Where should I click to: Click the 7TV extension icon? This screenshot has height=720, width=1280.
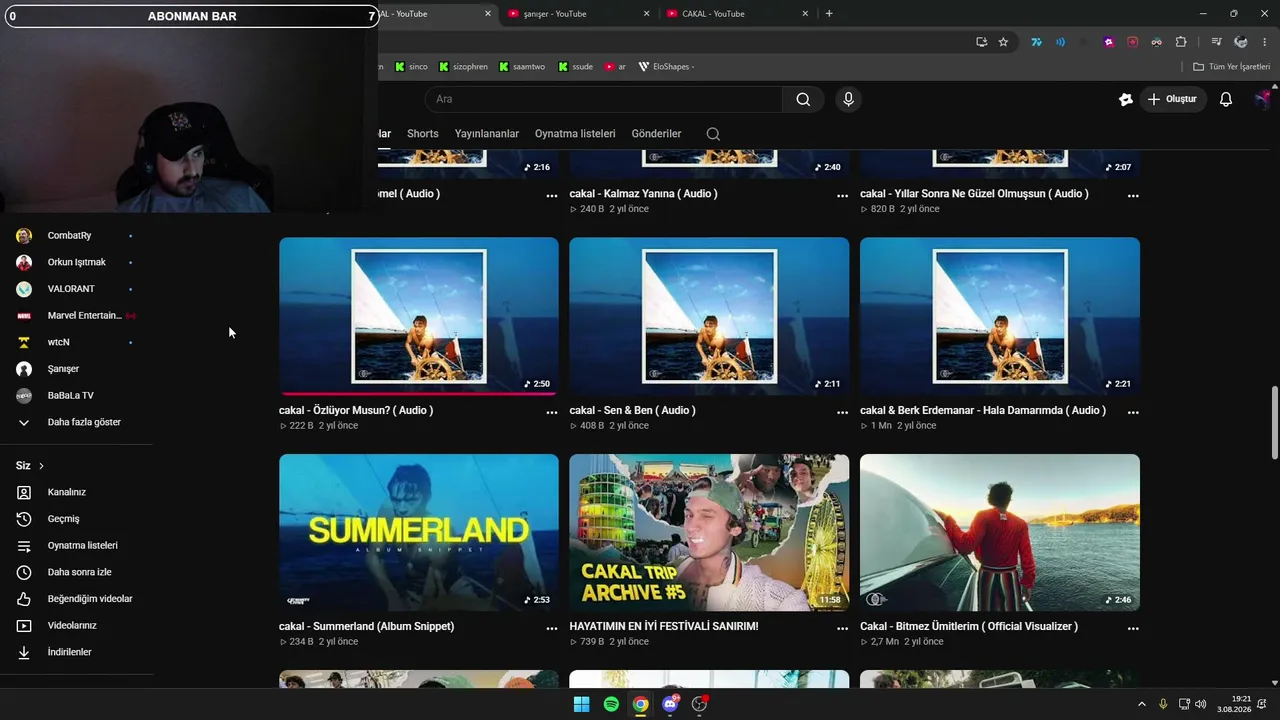(x=1036, y=42)
